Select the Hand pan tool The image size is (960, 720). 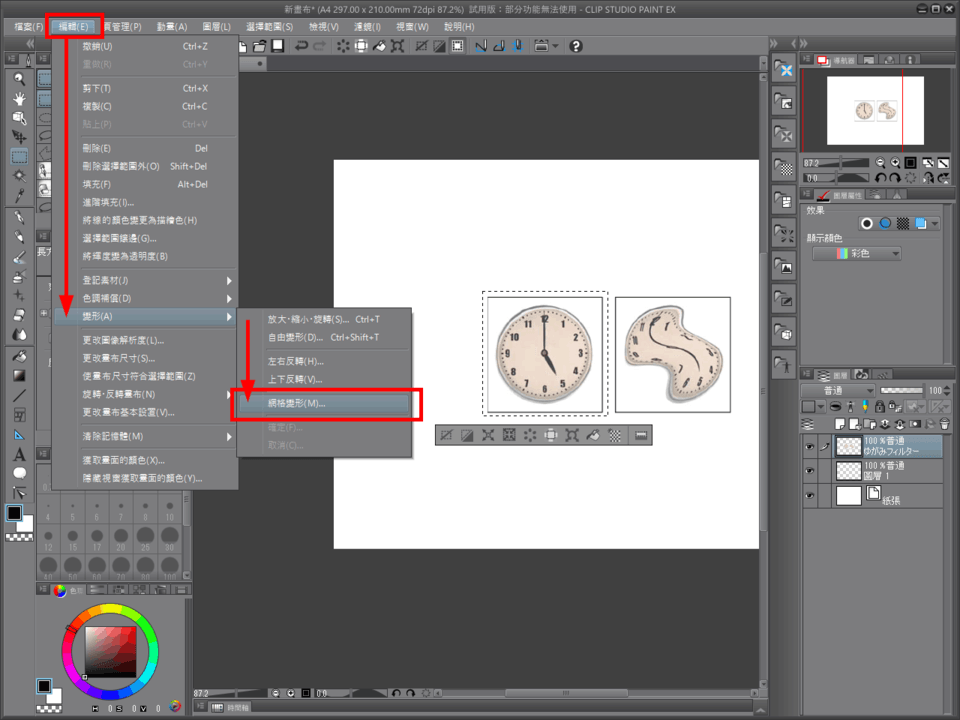click(x=19, y=98)
